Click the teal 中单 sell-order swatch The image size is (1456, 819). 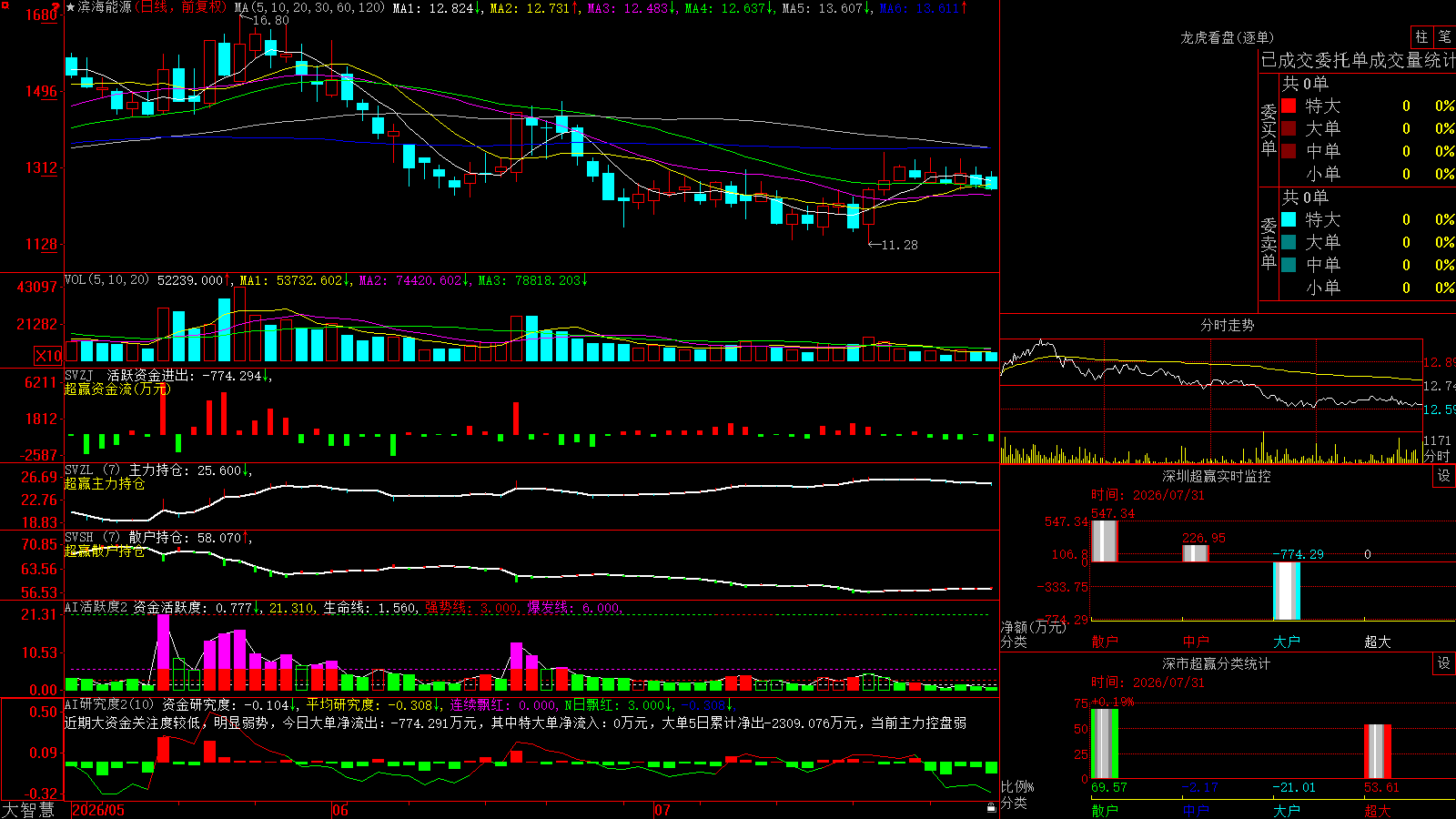tap(1289, 265)
